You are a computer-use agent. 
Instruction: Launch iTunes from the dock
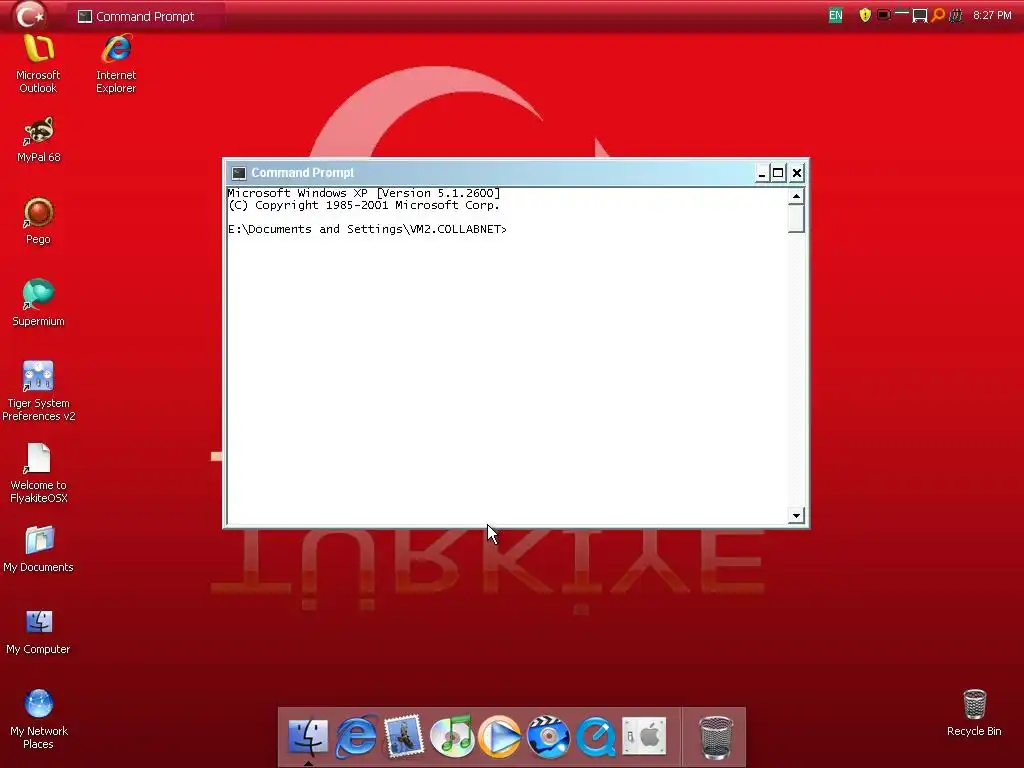(452, 736)
